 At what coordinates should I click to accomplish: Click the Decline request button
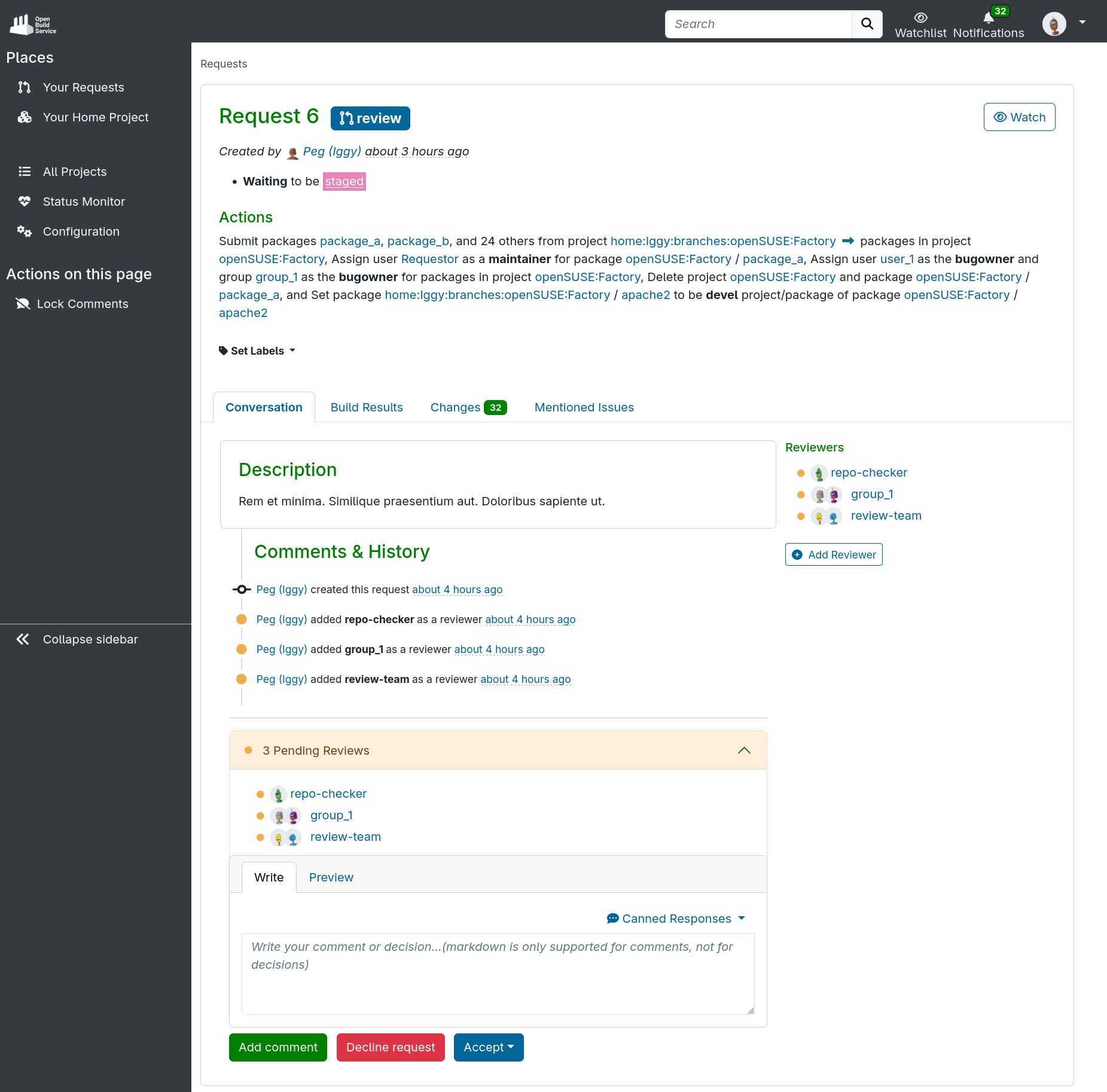[x=391, y=1047]
